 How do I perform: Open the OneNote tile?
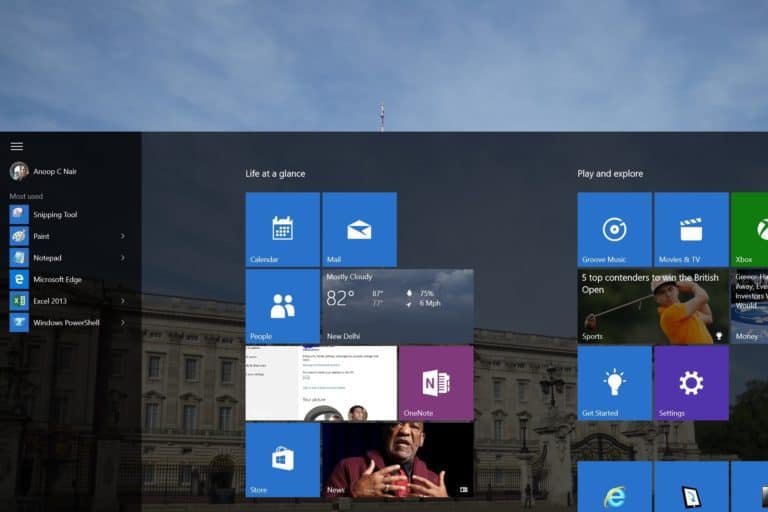436,383
